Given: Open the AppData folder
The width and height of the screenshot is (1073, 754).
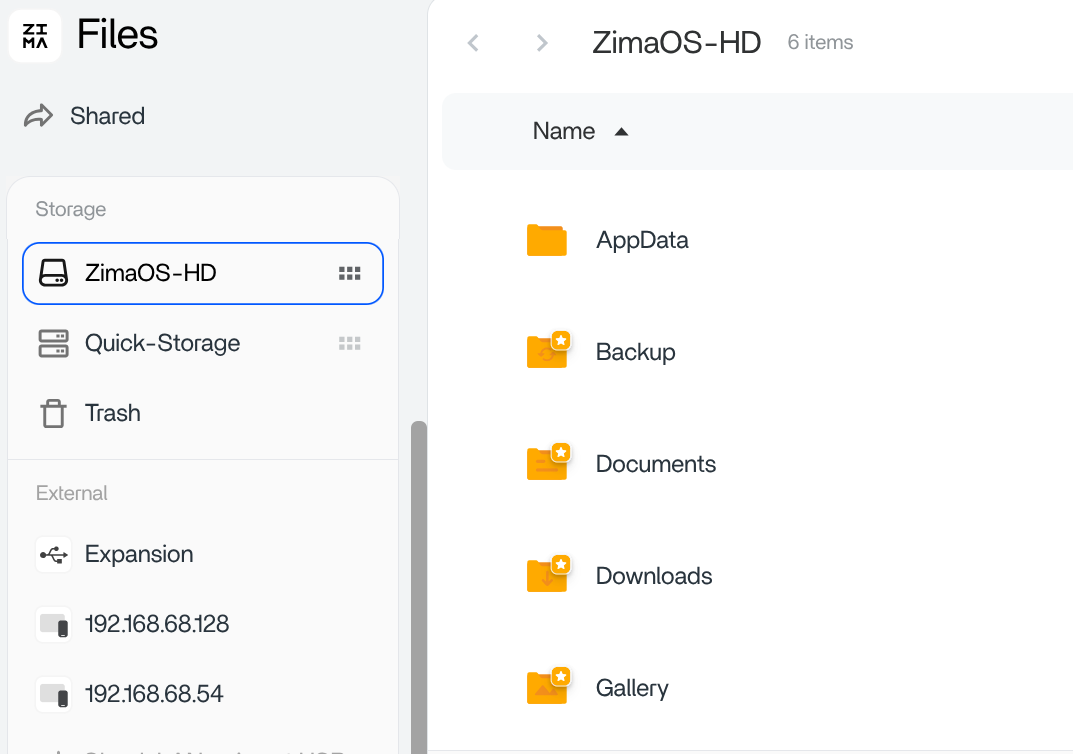Looking at the screenshot, I should [641, 240].
